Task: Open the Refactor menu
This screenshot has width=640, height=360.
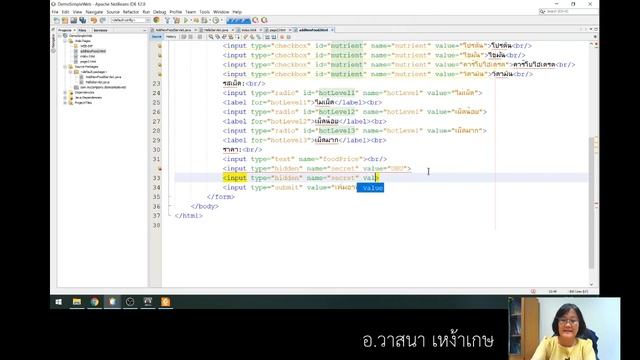Action: pyautogui.click(x=131, y=12)
